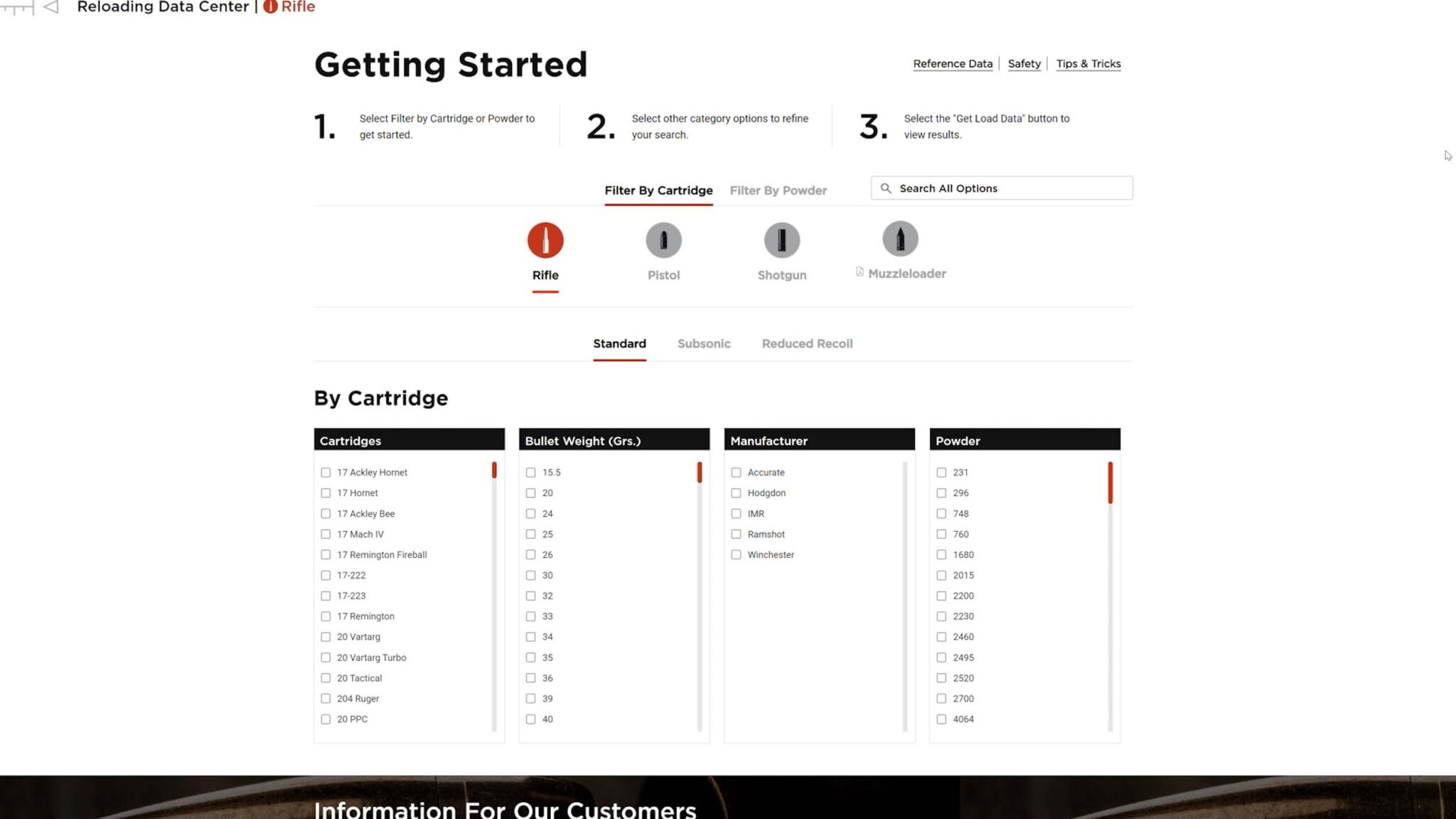
Task: Select the Rifle cartridge icon
Action: click(x=545, y=240)
